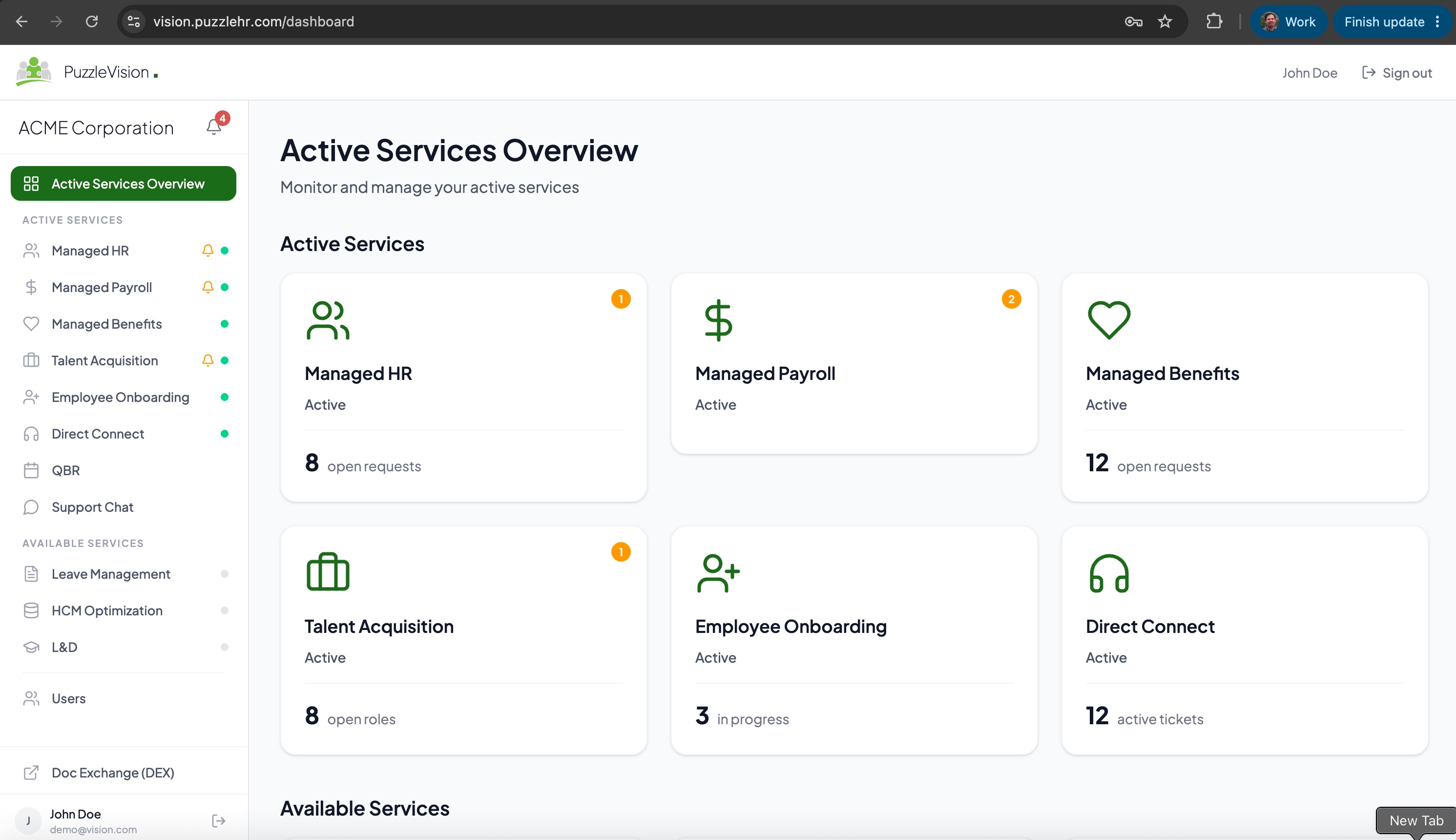1456x840 pixels.
Task: Click the logout icon next to John Doe at sidebar bottom
Action: pos(219,820)
